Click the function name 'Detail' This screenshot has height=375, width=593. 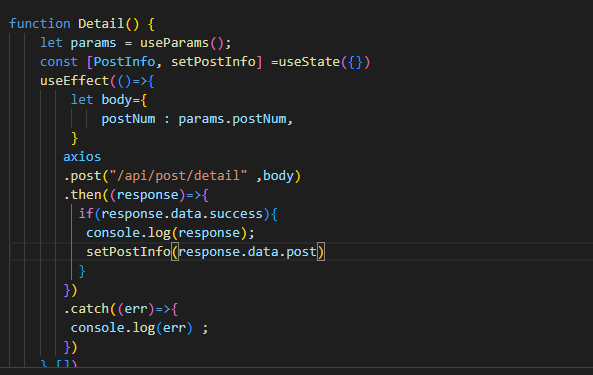pos(101,24)
